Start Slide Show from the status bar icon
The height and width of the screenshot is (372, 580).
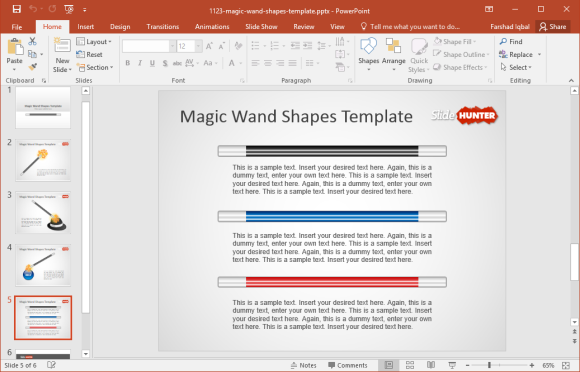(x=452, y=365)
